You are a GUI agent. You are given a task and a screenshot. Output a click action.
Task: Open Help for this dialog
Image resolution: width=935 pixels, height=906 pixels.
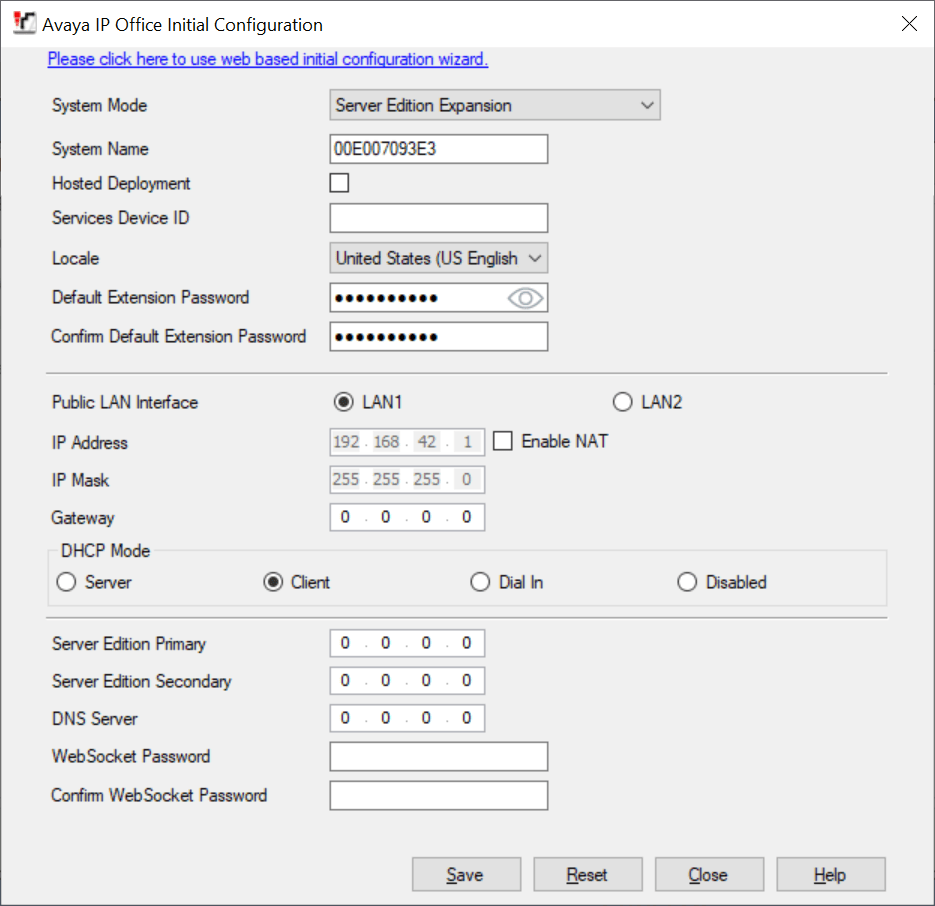pos(831,874)
